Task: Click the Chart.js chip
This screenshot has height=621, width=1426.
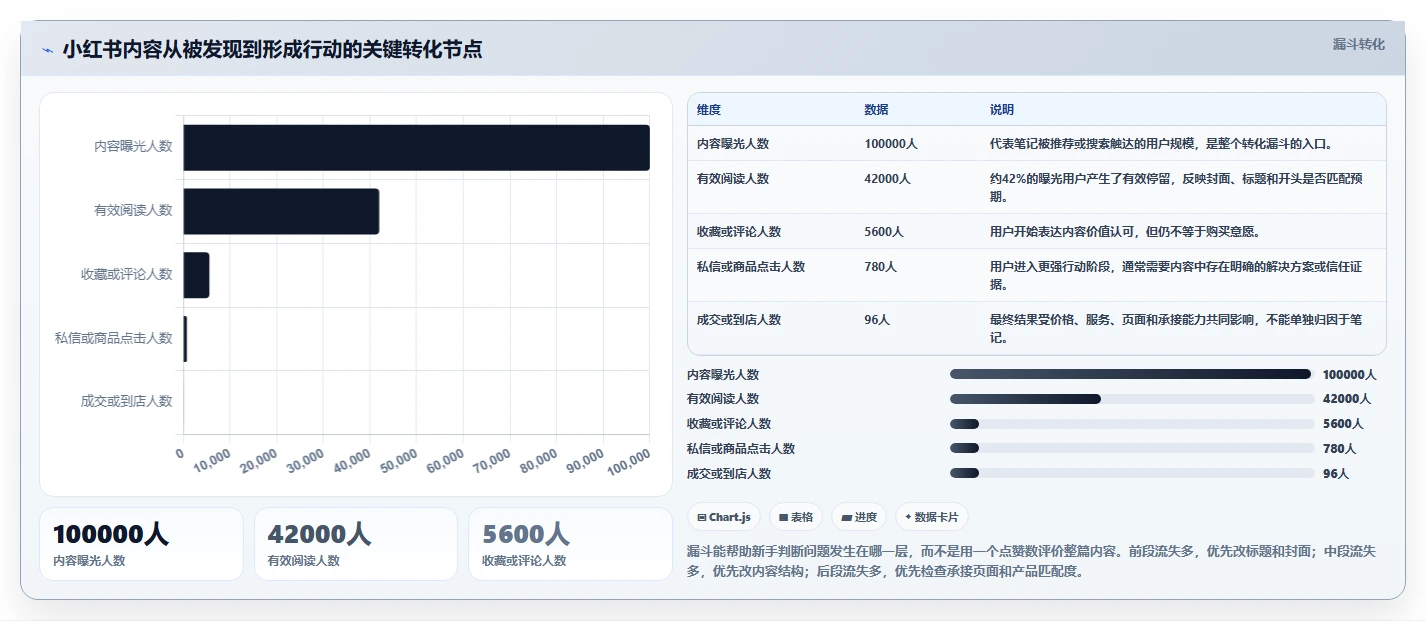Action: (724, 517)
